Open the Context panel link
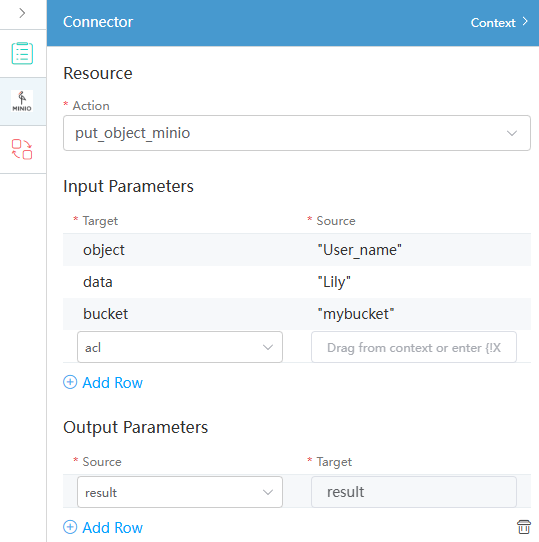The width and height of the screenshot is (539, 542). point(493,23)
